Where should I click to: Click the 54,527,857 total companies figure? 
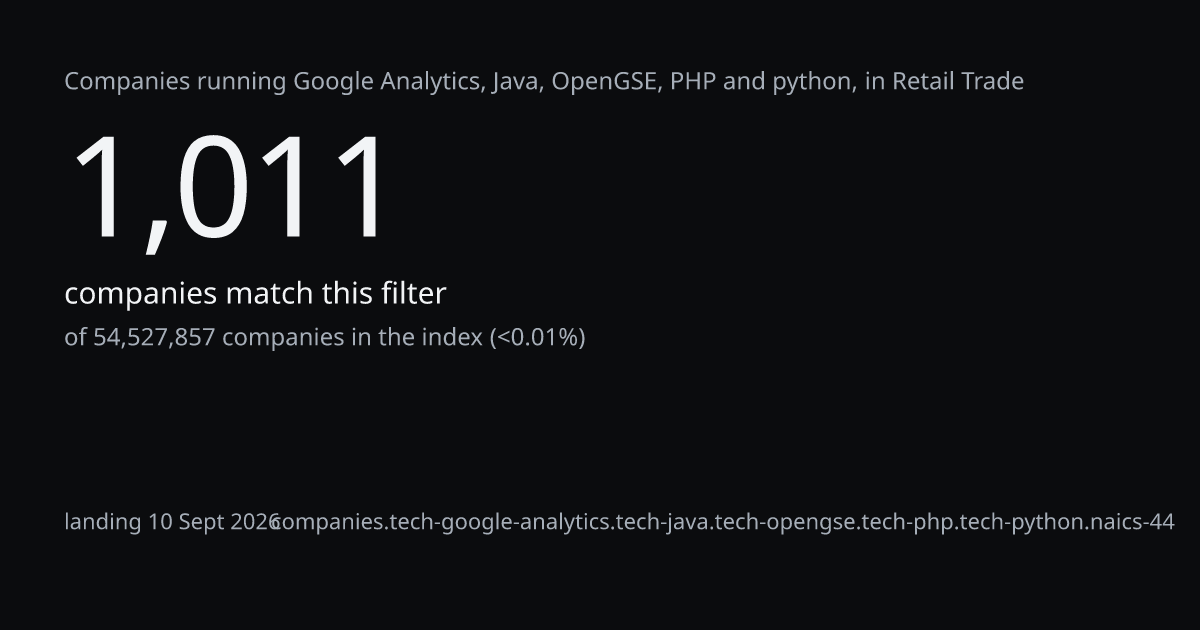click(x=154, y=337)
